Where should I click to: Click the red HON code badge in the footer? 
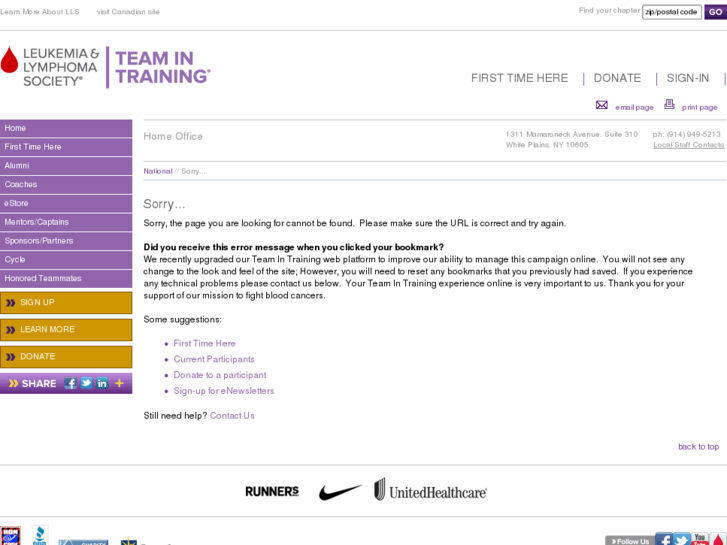point(10,536)
